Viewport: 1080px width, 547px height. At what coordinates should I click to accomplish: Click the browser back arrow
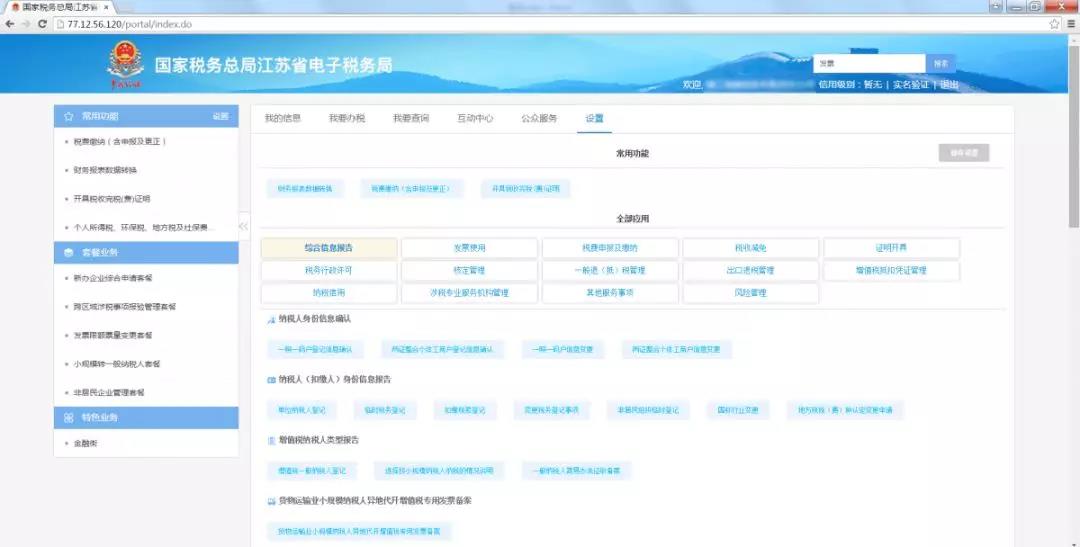[10, 23]
